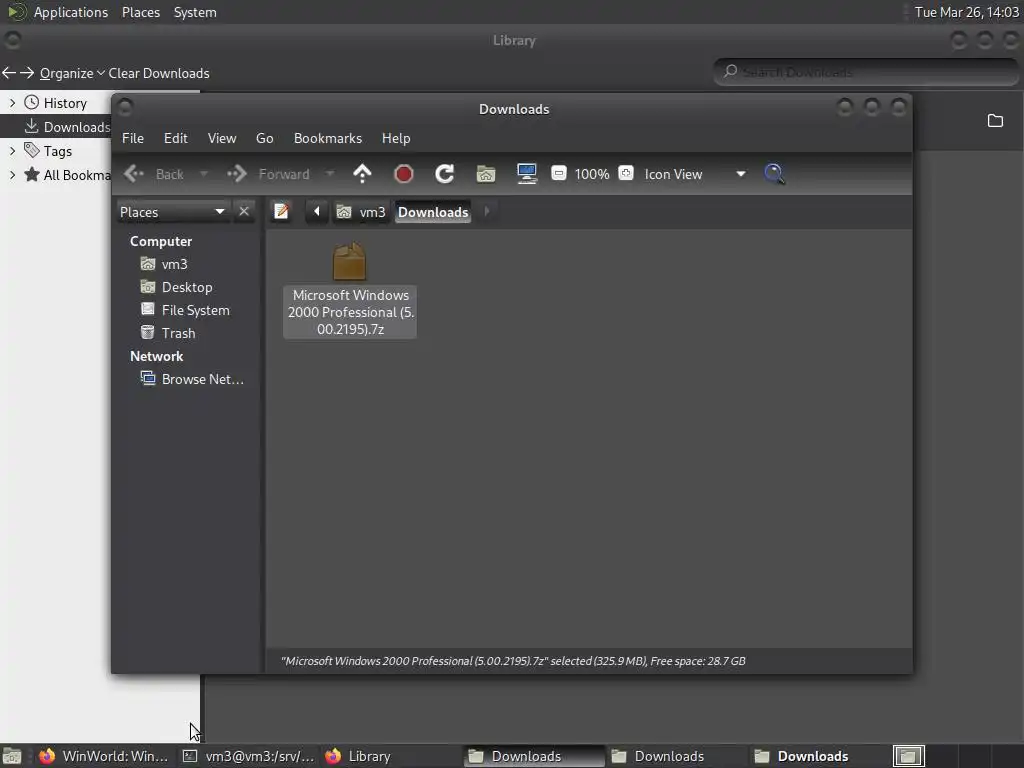Click the Back navigation button
This screenshot has height=768, width=1024.
(155, 174)
